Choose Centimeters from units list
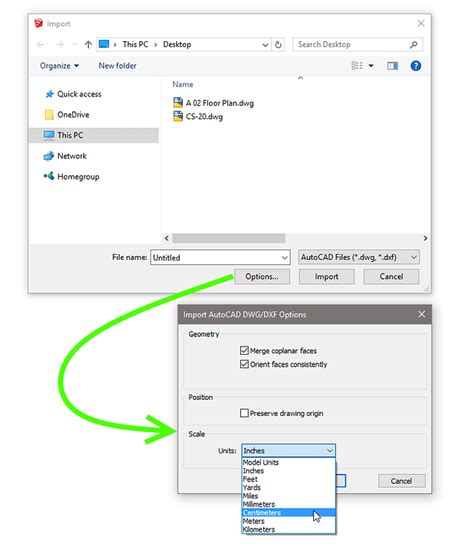 (288, 513)
